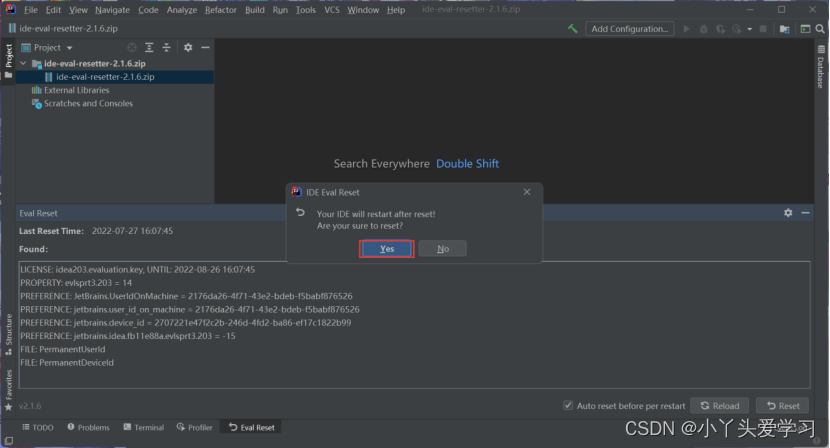Toggle Auto reset before per restart checkbox

568,406
